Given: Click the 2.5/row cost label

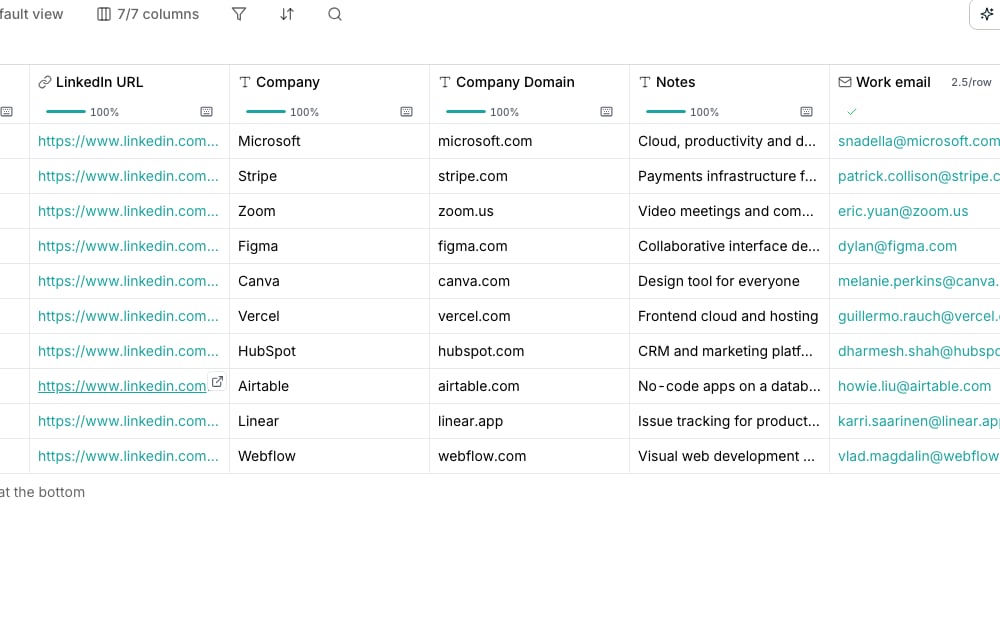Looking at the screenshot, I should pos(971,82).
